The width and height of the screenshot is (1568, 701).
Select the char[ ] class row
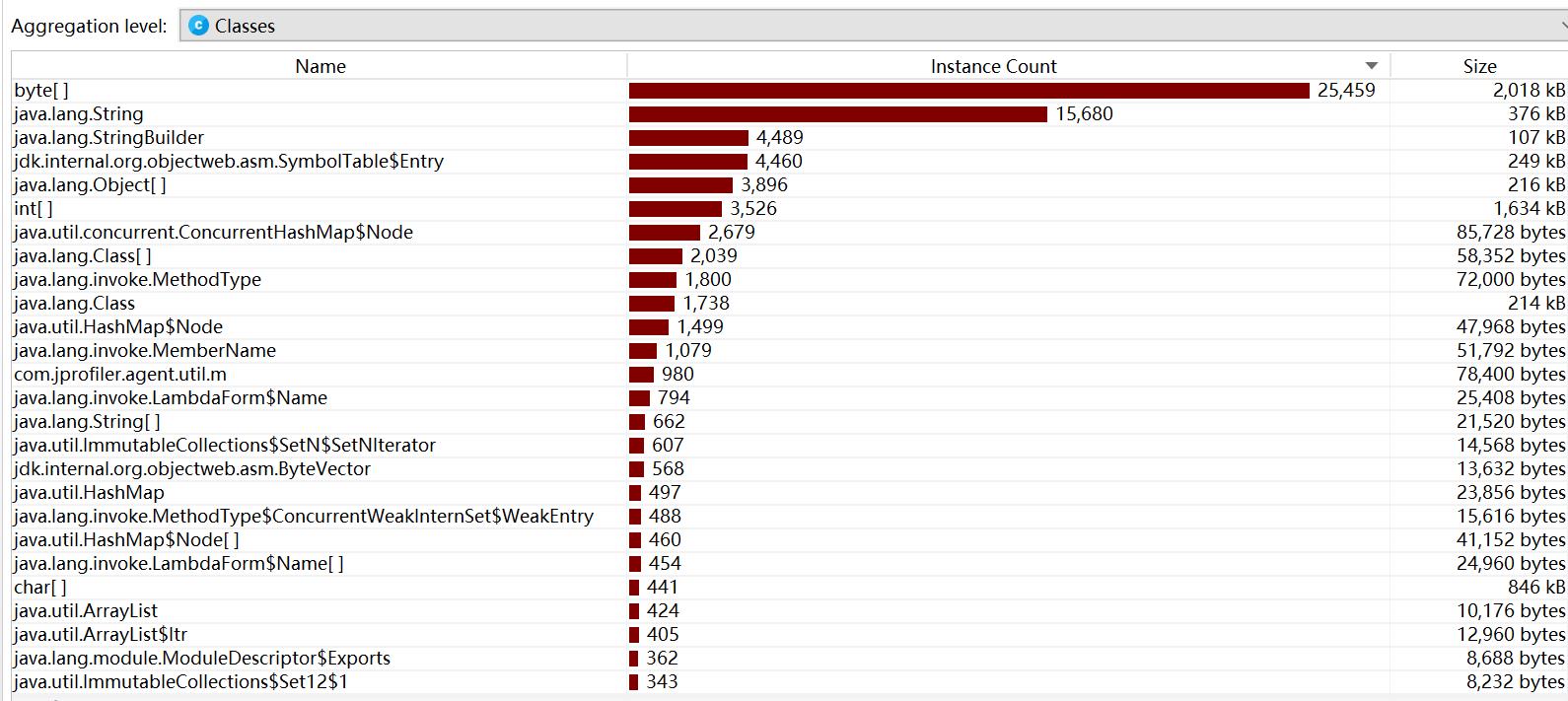[x=40, y=587]
